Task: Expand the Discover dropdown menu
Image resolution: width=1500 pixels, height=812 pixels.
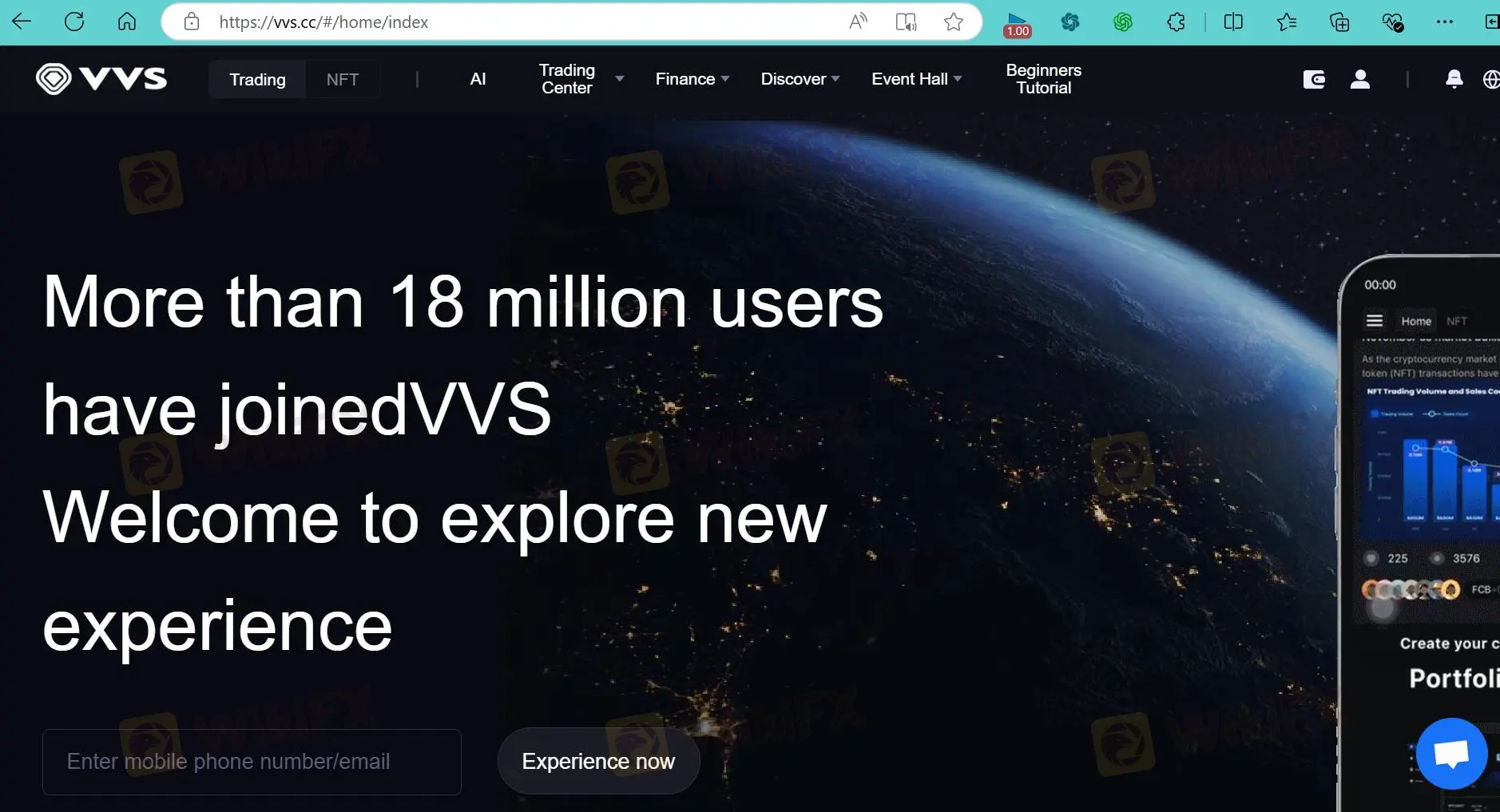Action: coord(800,79)
